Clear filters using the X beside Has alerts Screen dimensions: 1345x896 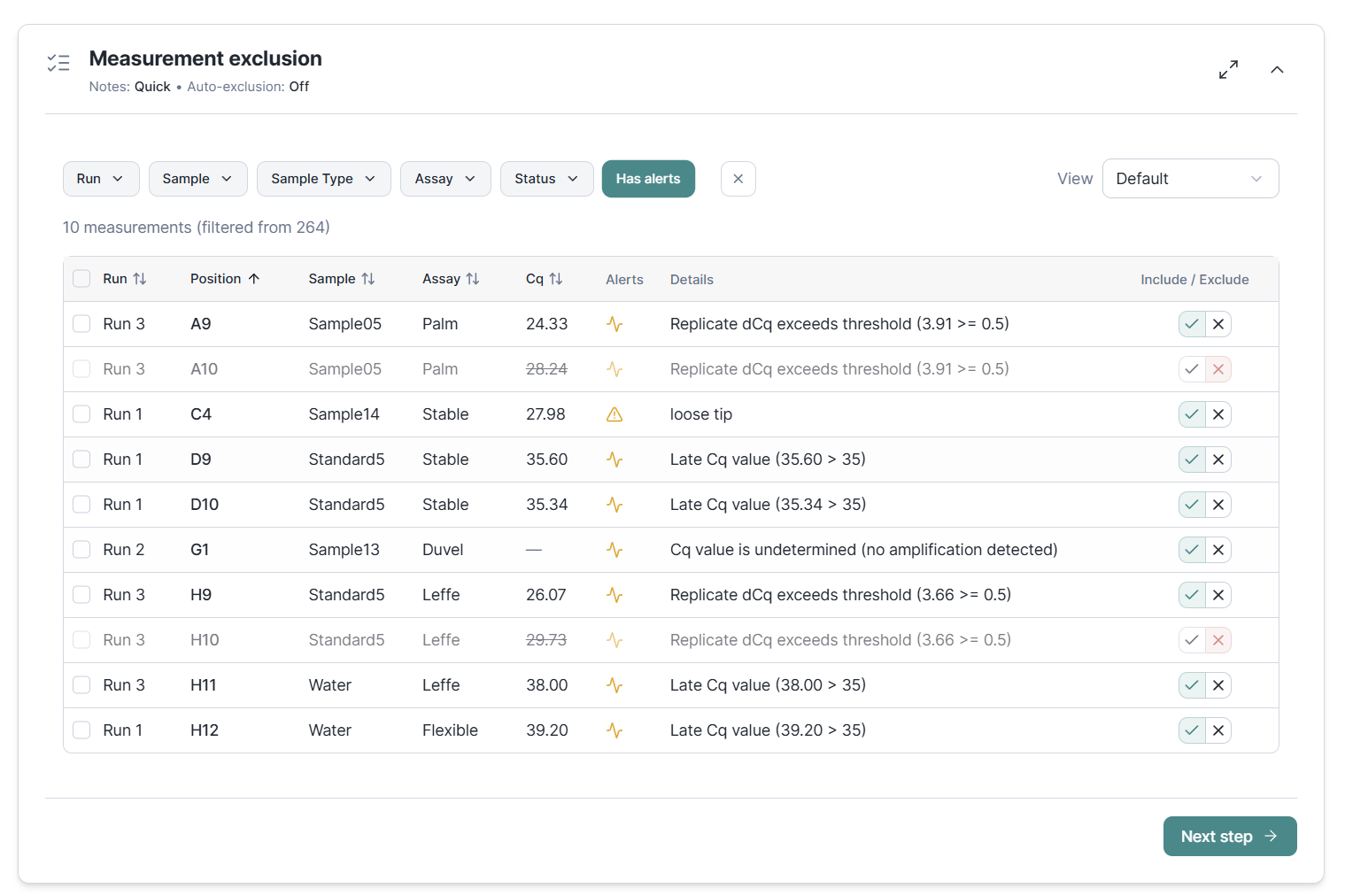tap(738, 178)
